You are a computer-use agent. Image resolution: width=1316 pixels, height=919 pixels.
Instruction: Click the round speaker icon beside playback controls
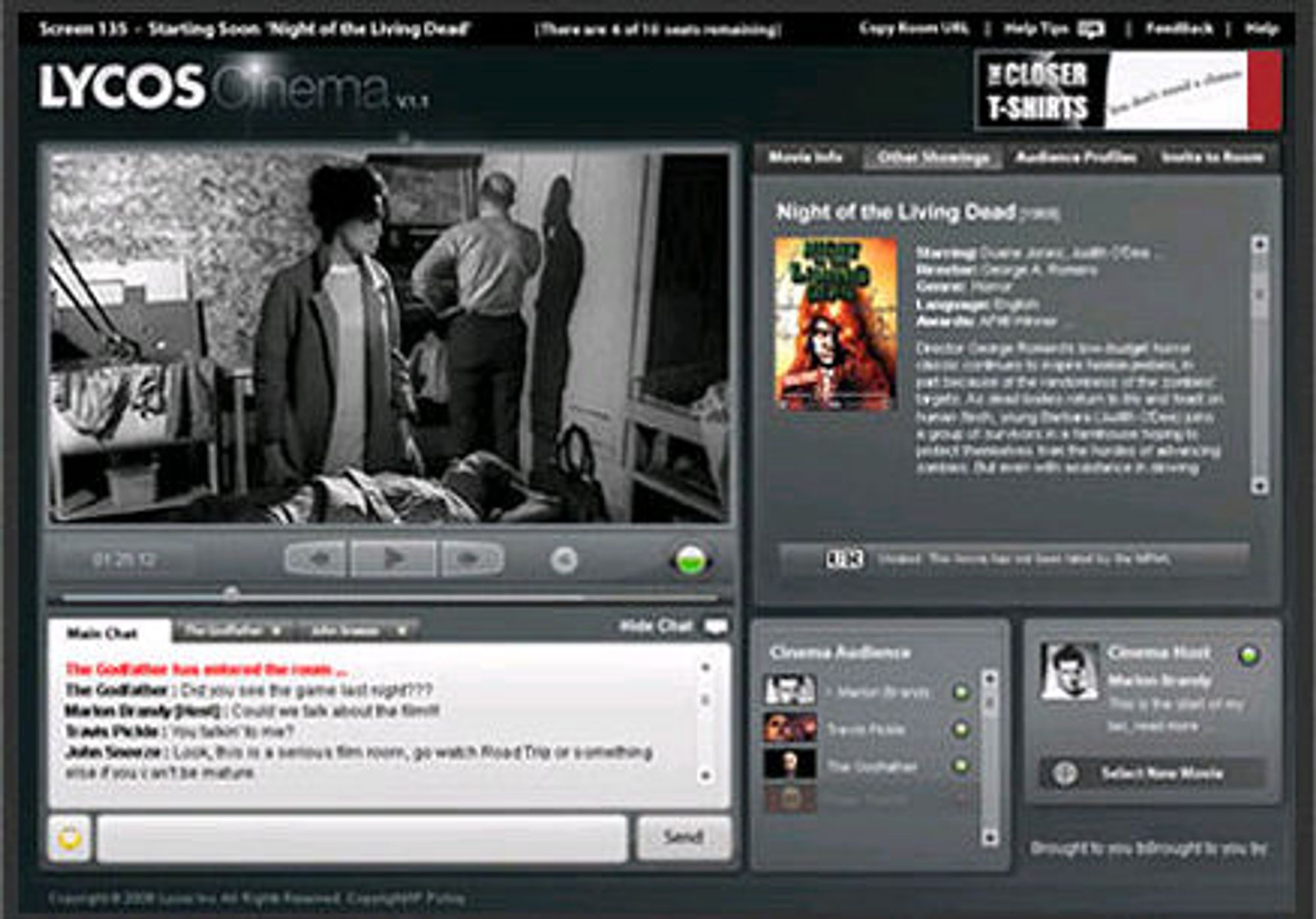click(564, 560)
